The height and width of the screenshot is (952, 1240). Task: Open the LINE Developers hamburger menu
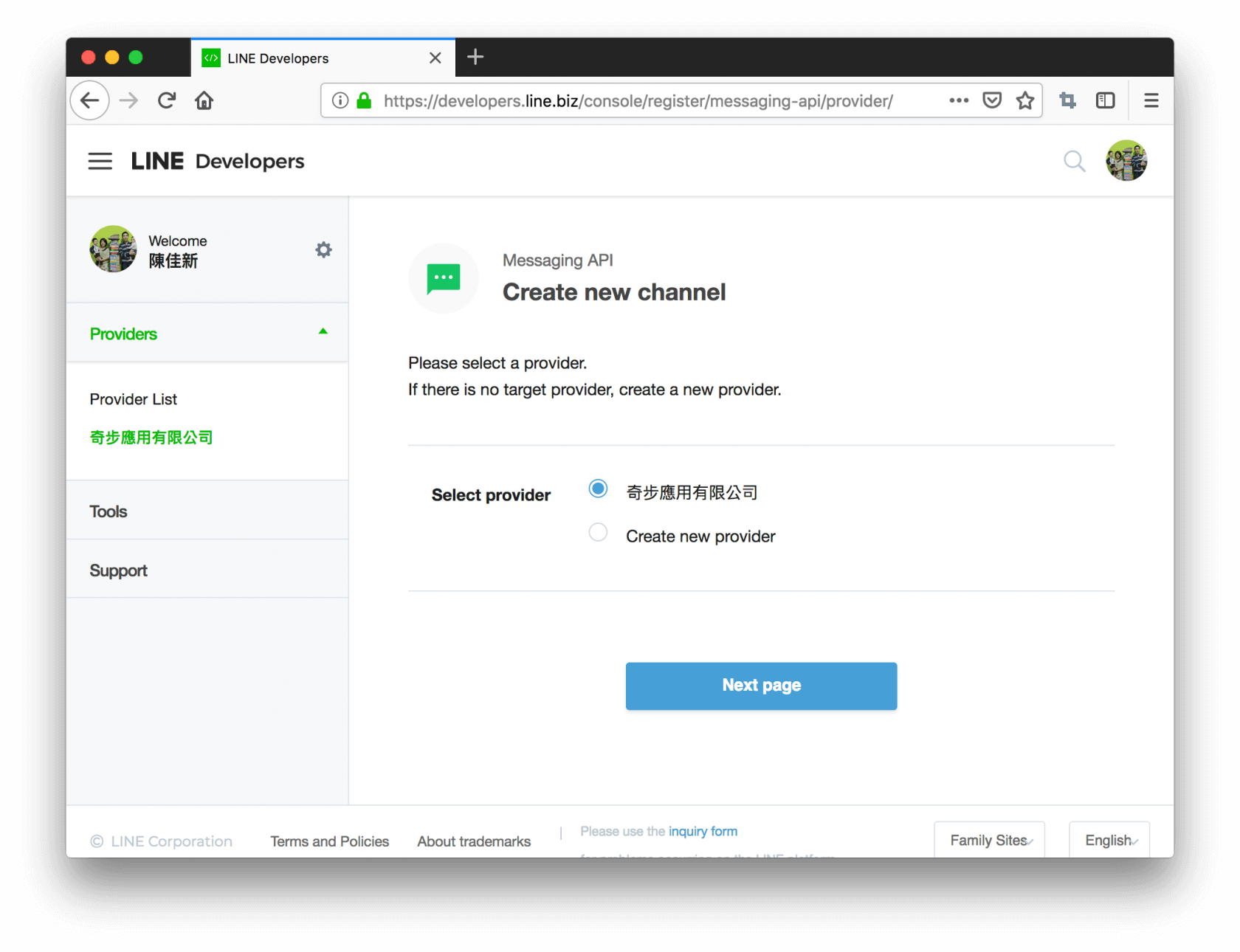pyautogui.click(x=100, y=161)
